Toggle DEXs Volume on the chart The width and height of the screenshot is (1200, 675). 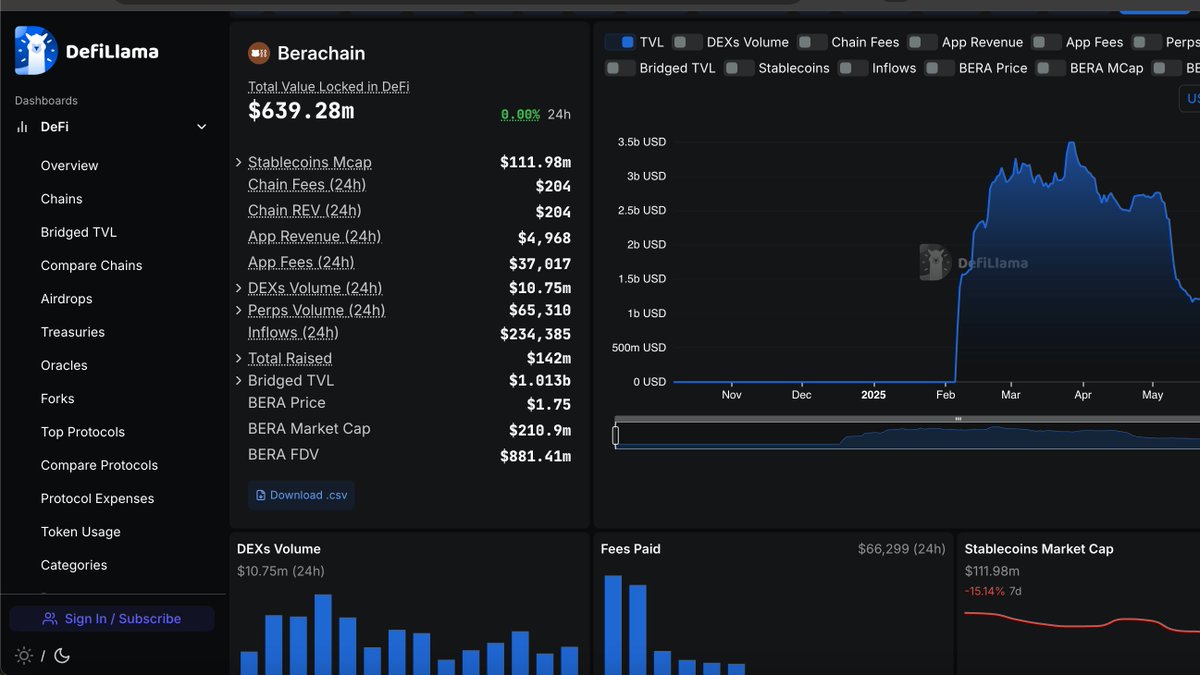pyautogui.click(x=687, y=42)
